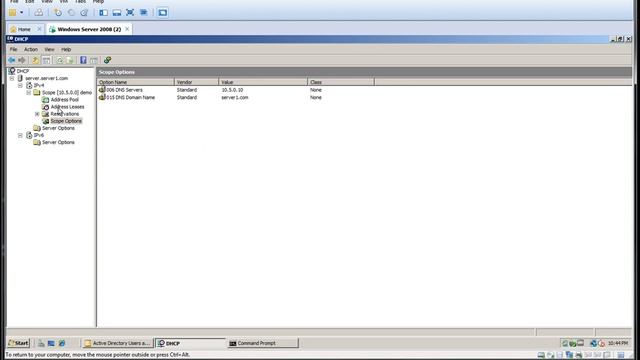This screenshot has height=360, width=640.
Task: Close the Windows Server 2008 (2) tab
Action: (127, 29)
